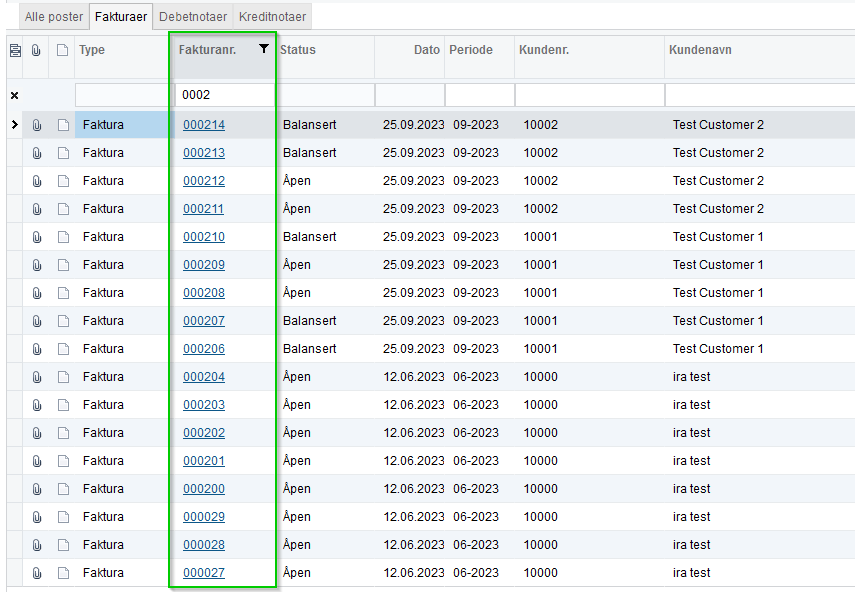Follow the invoice link 000203
Image resolution: width=855 pixels, height=592 pixels.
(x=204, y=405)
